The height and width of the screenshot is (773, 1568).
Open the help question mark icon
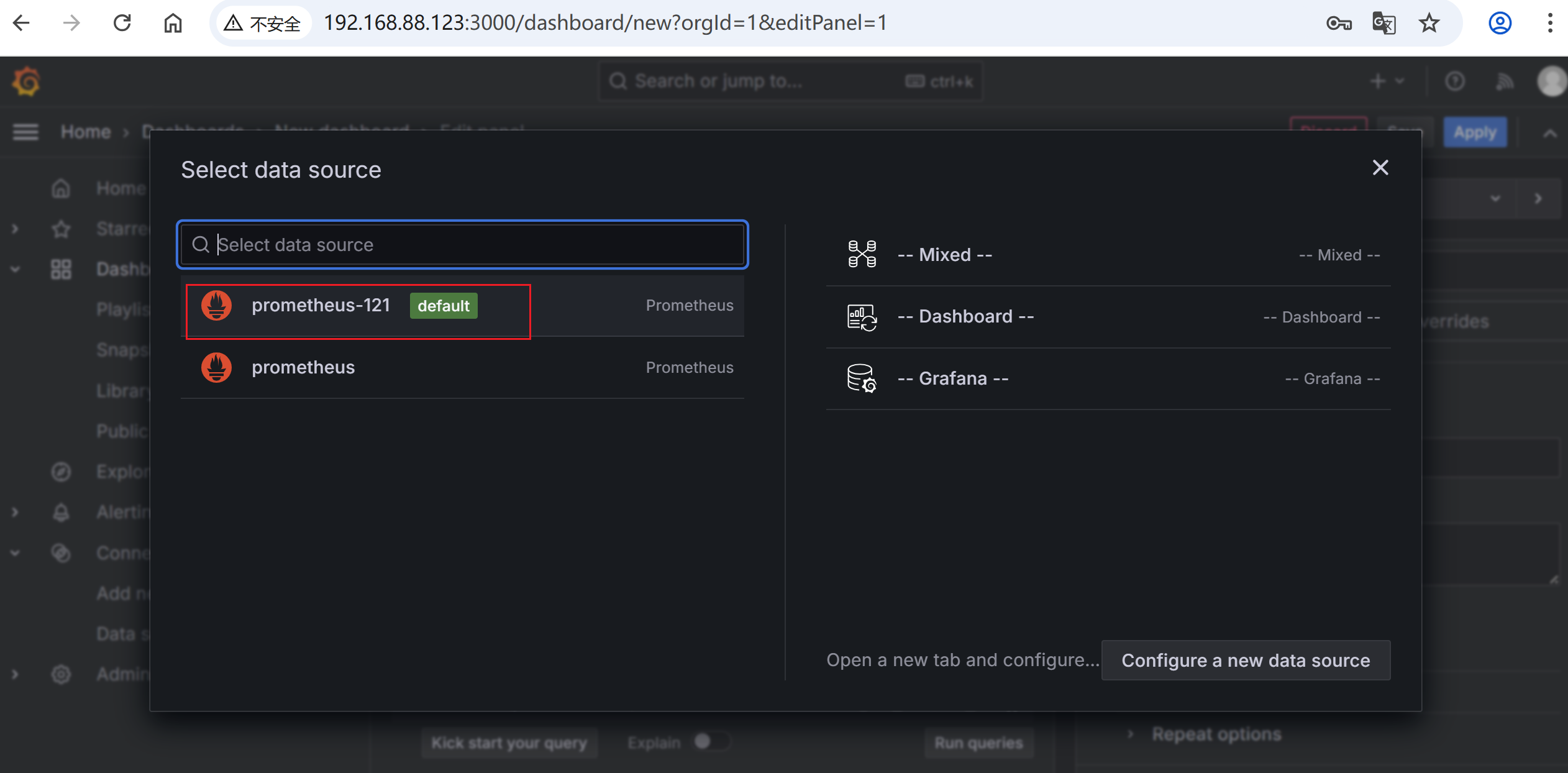[x=1454, y=81]
